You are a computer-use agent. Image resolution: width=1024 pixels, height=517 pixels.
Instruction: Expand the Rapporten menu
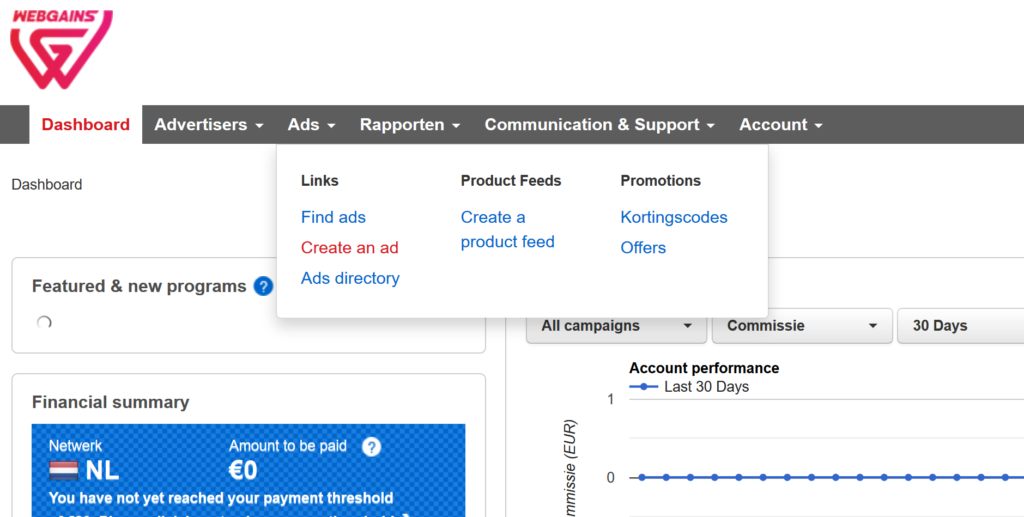click(x=409, y=125)
